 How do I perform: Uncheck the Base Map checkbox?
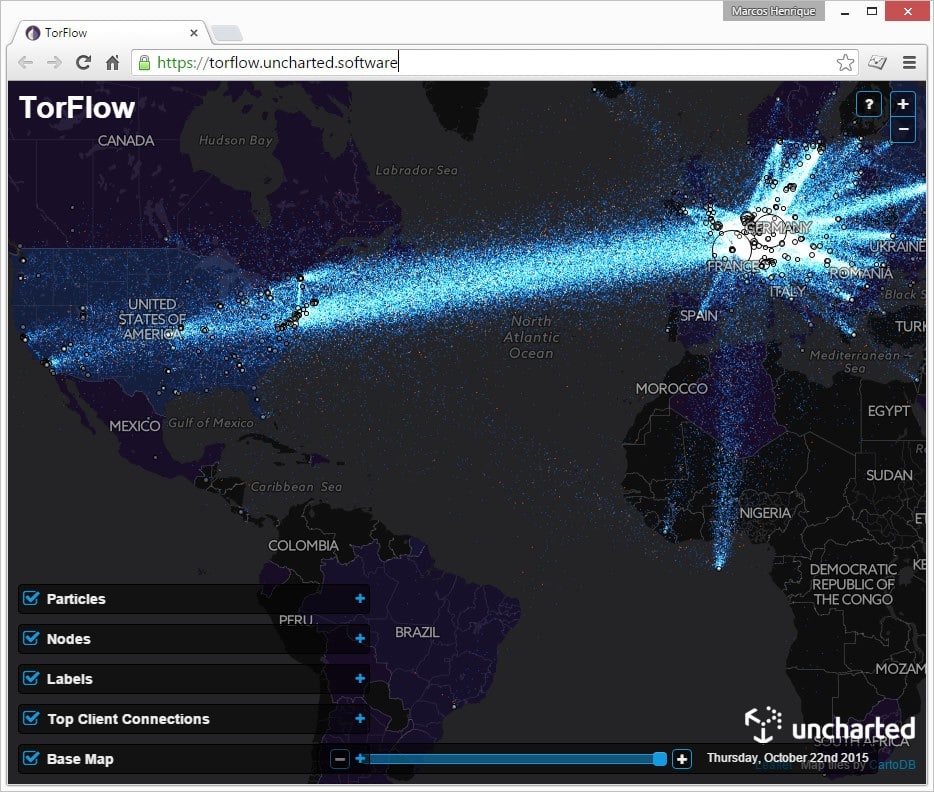tap(31, 758)
